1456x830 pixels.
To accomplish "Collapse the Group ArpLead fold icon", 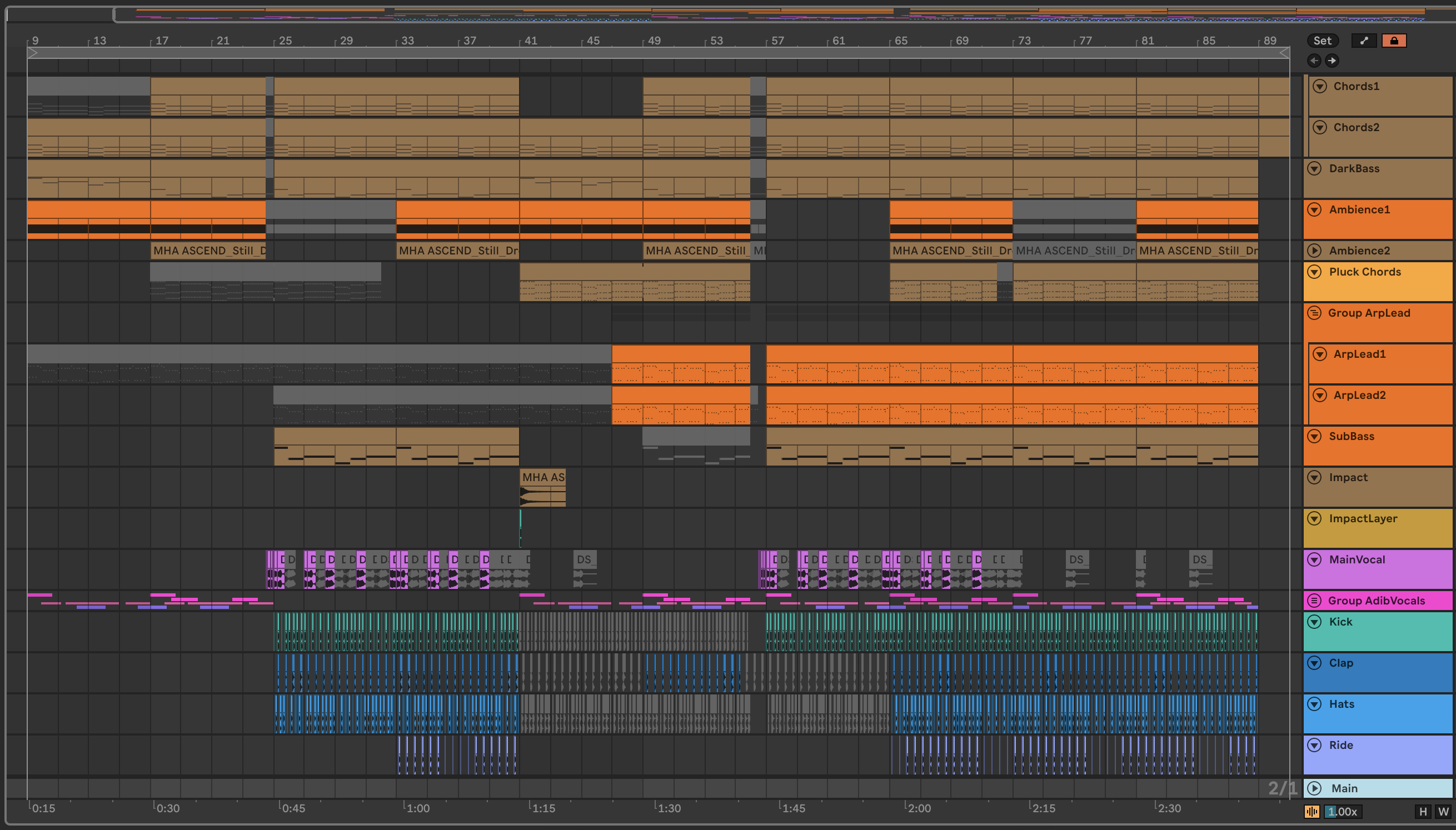I will (1314, 312).
